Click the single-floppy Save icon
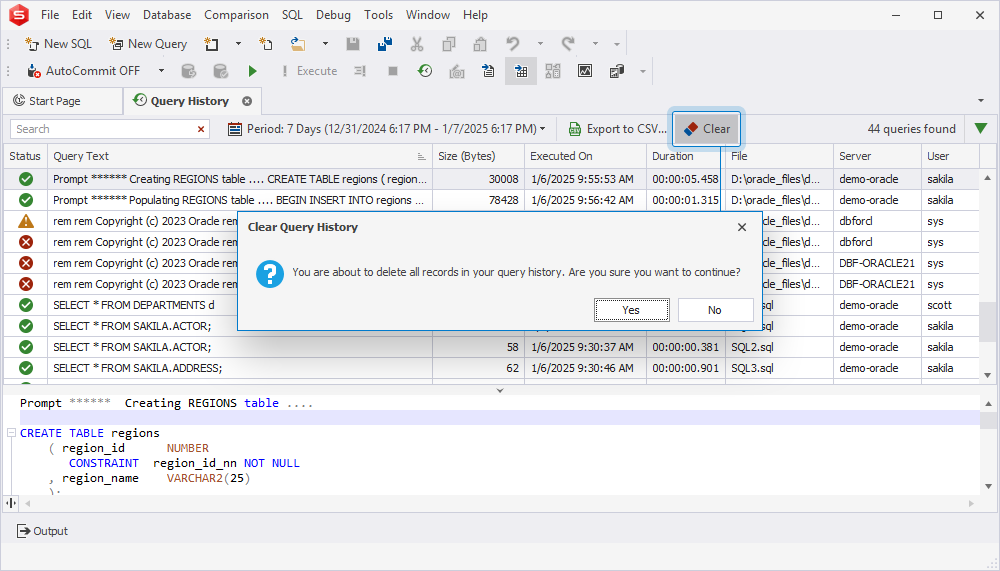This screenshot has height=571, width=1000. 353,44
